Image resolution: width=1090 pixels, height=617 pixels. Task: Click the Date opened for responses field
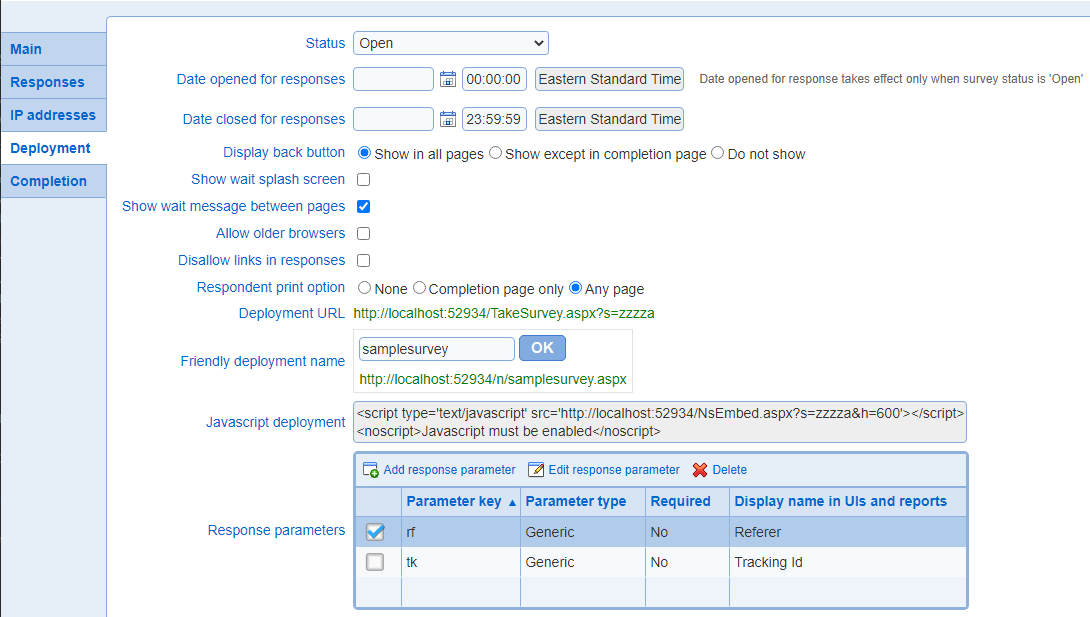pyautogui.click(x=393, y=79)
